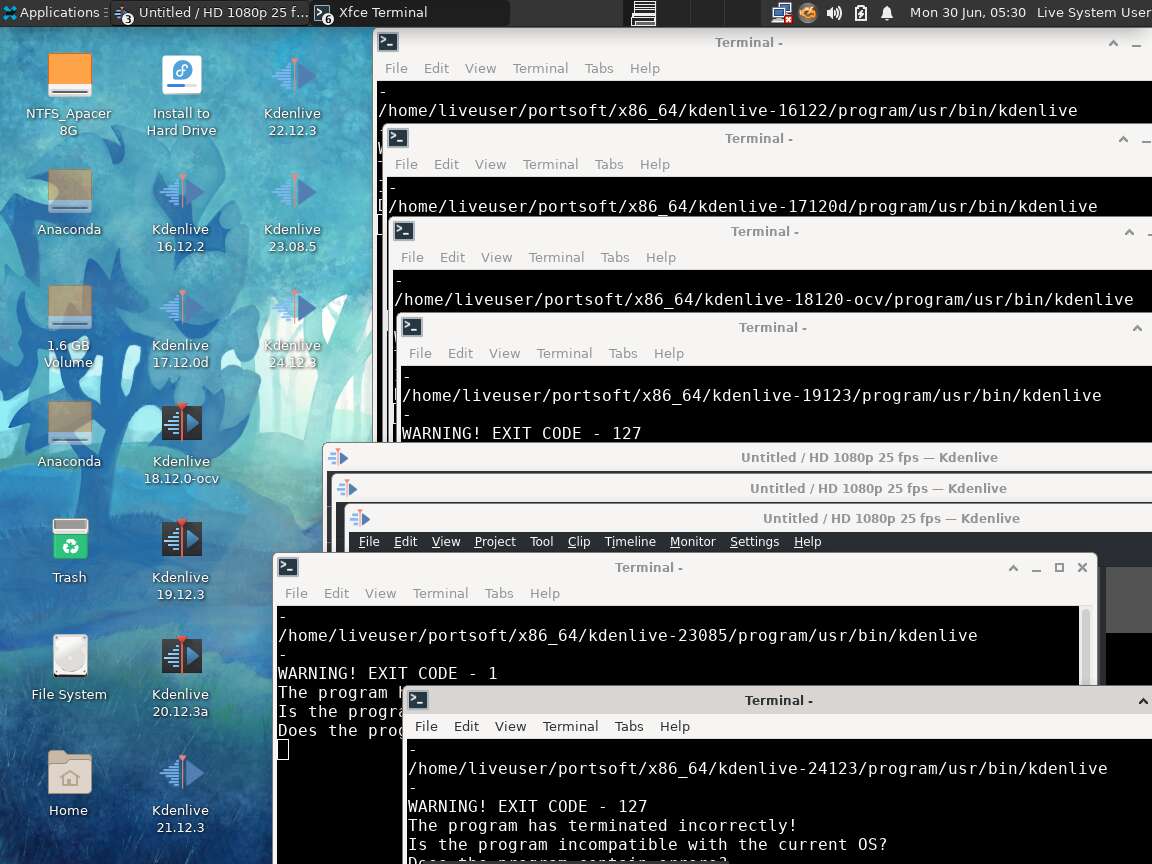Open the Live System User menu
Image resolution: width=1152 pixels, height=864 pixels.
(1093, 12)
